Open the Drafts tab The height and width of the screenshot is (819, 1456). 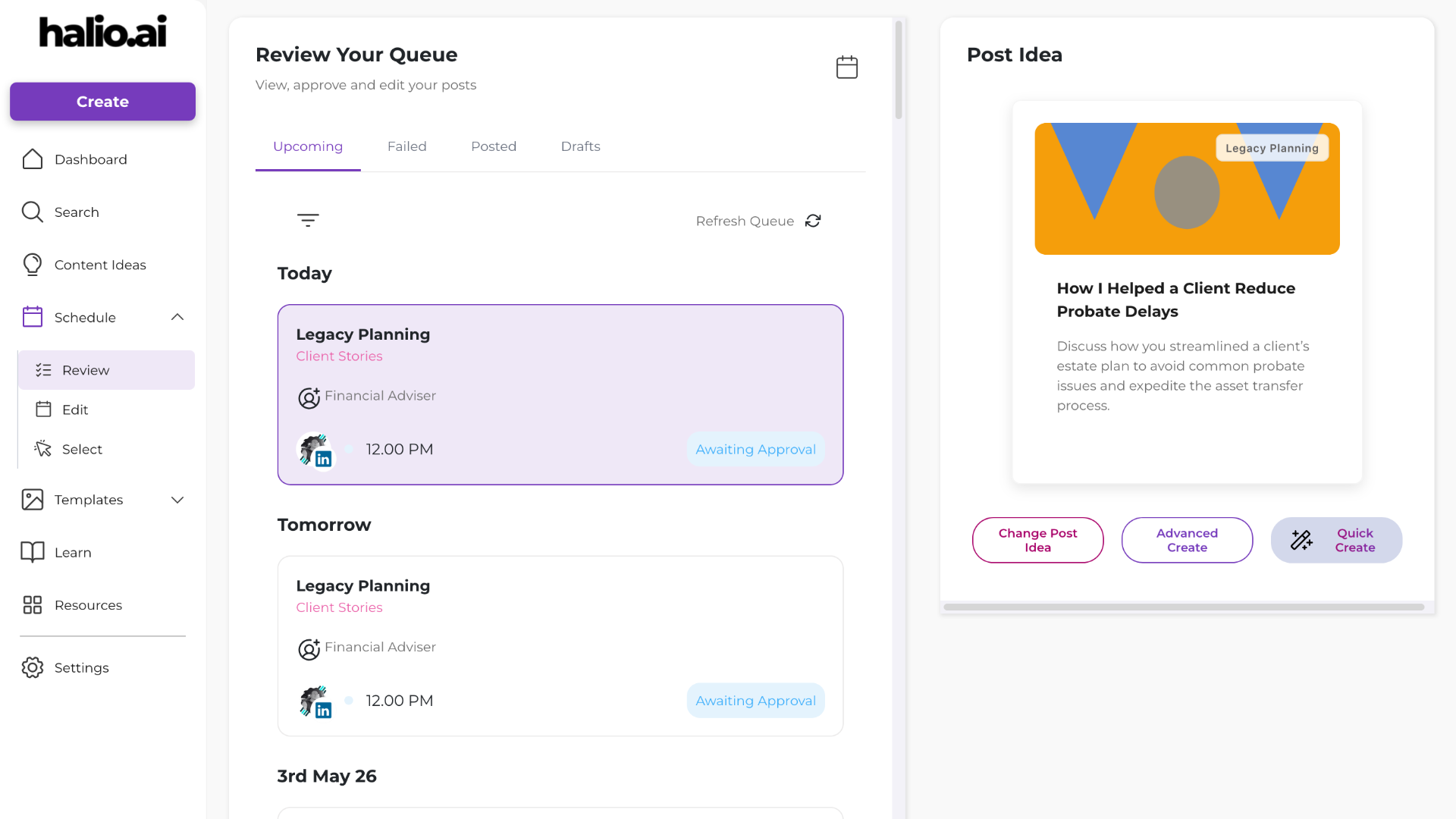click(580, 146)
